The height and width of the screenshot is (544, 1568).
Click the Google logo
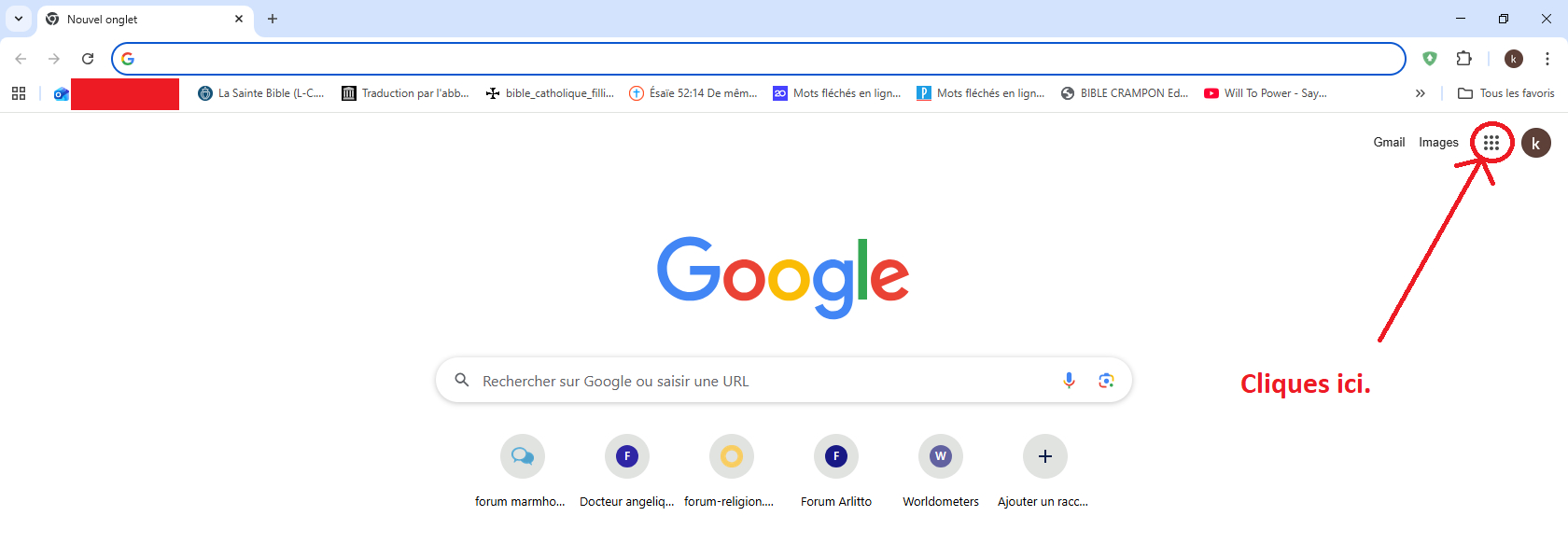tap(783, 277)
